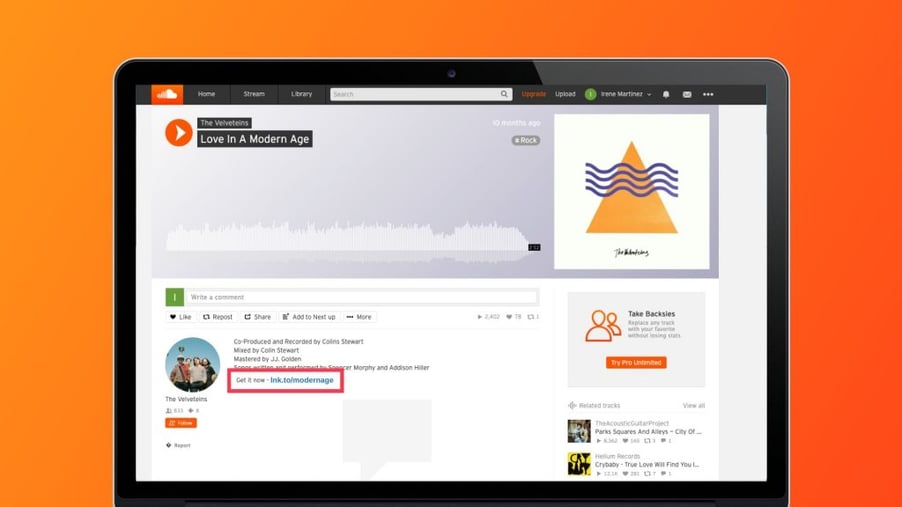Screen dimensions: 902x507
Task: Click Try Pro Unlimited button
Action: coord(636,363)
